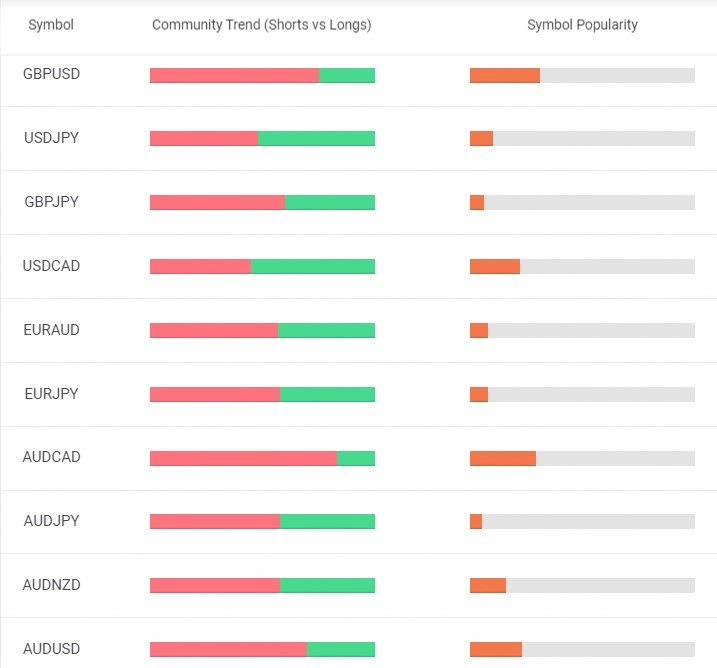Click the orange popularity bar for AUDCAD

[503, 458]
